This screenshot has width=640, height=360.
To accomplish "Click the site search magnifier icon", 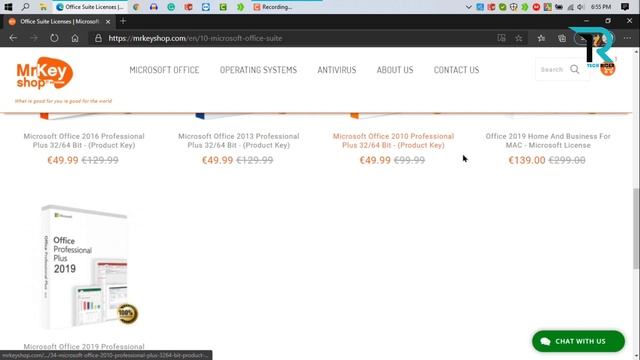I will 575,69.
